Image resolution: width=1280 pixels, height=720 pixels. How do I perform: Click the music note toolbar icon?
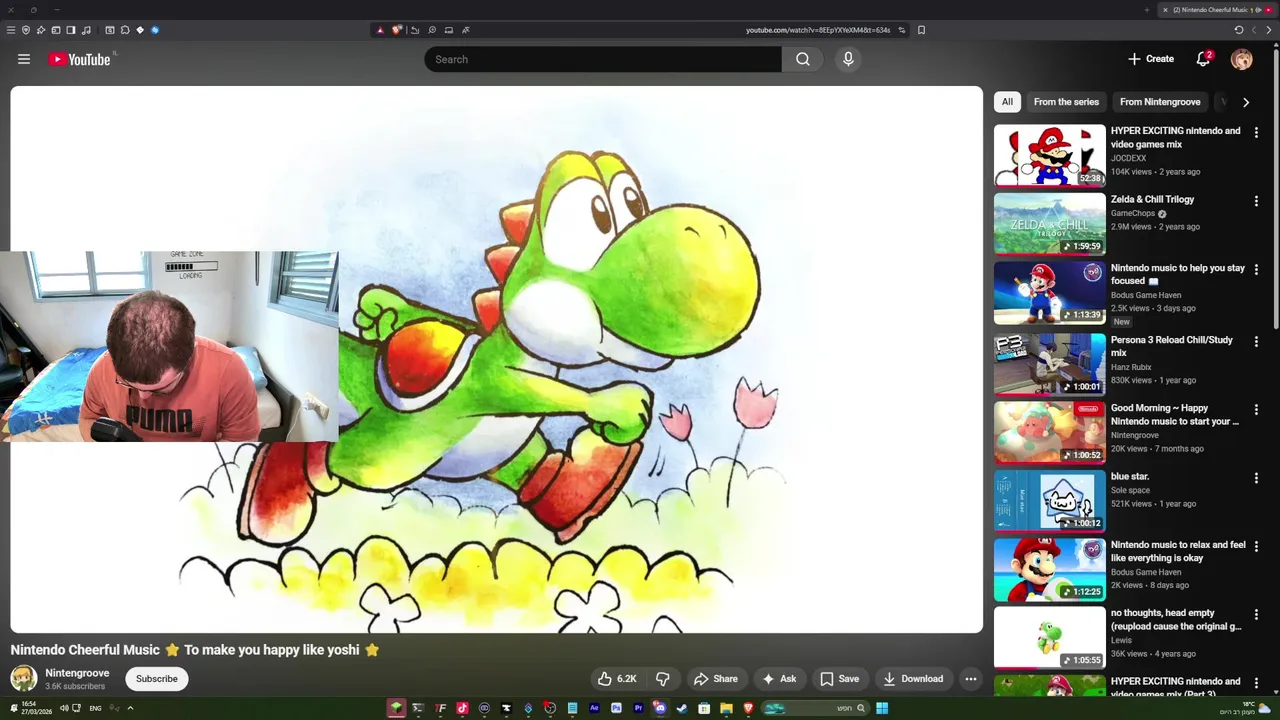[86, 30]
